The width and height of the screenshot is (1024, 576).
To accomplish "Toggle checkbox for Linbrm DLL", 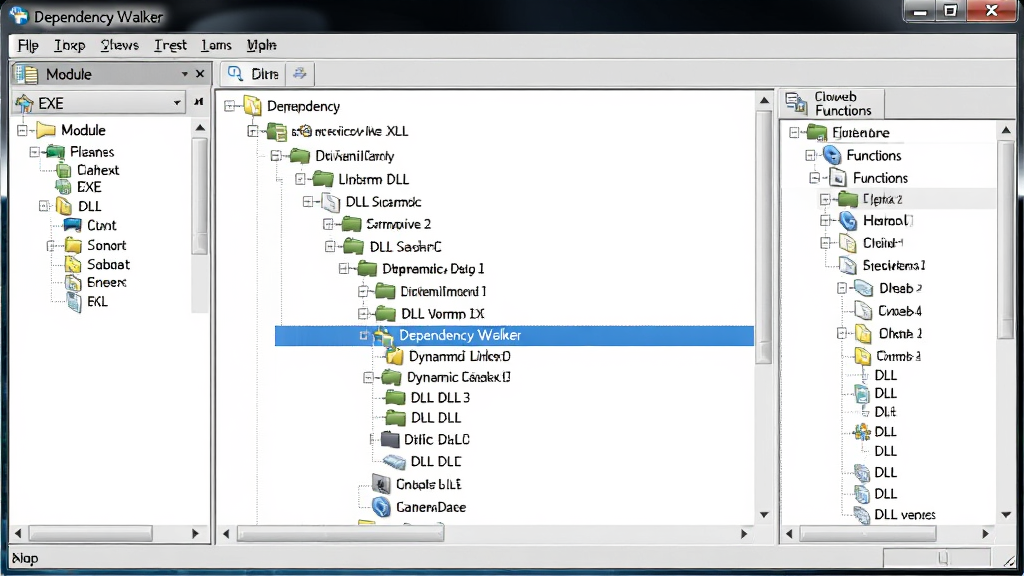I will [x=300, y=179].
